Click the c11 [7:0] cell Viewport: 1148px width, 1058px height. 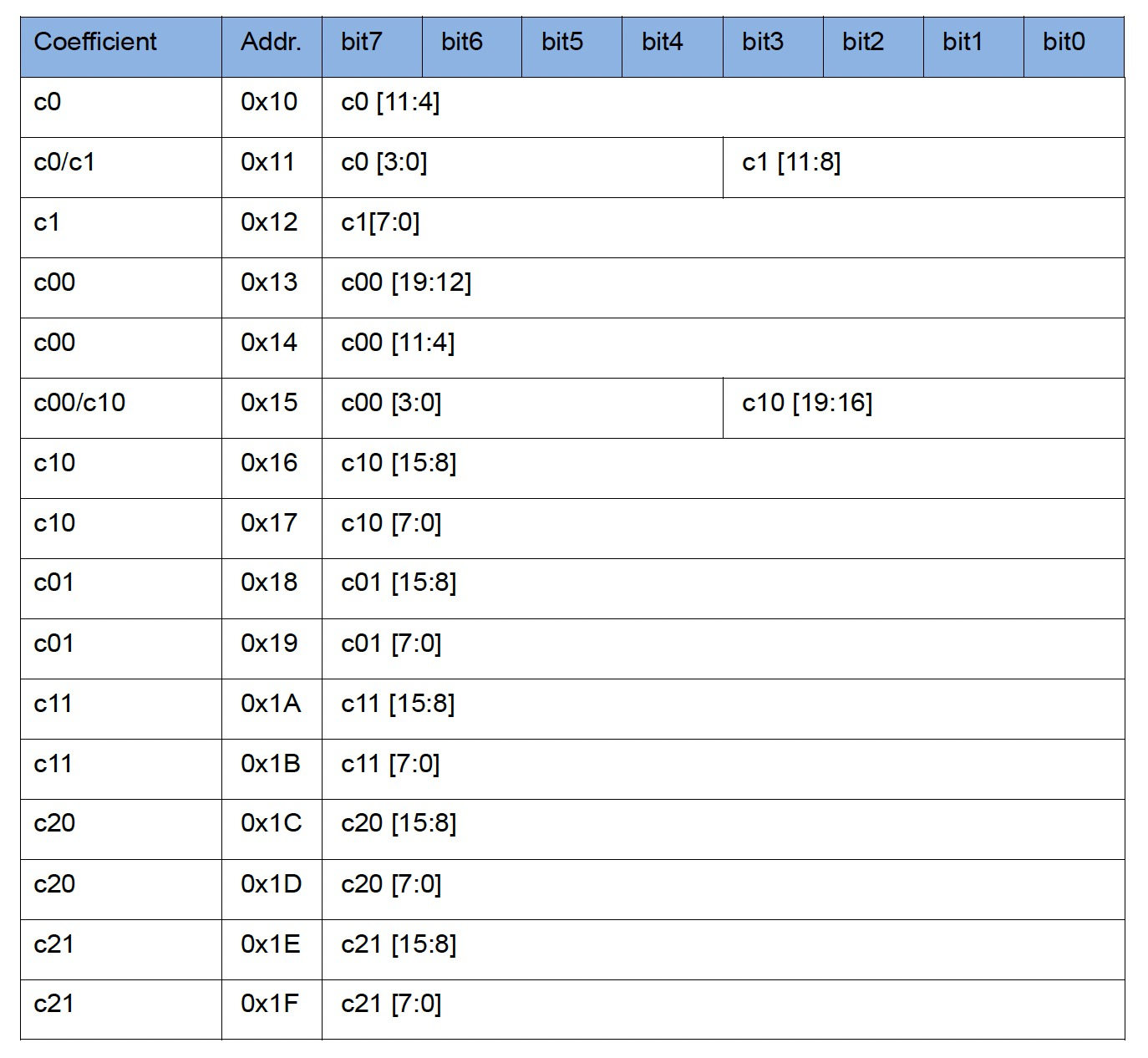(x=724, y=770)
